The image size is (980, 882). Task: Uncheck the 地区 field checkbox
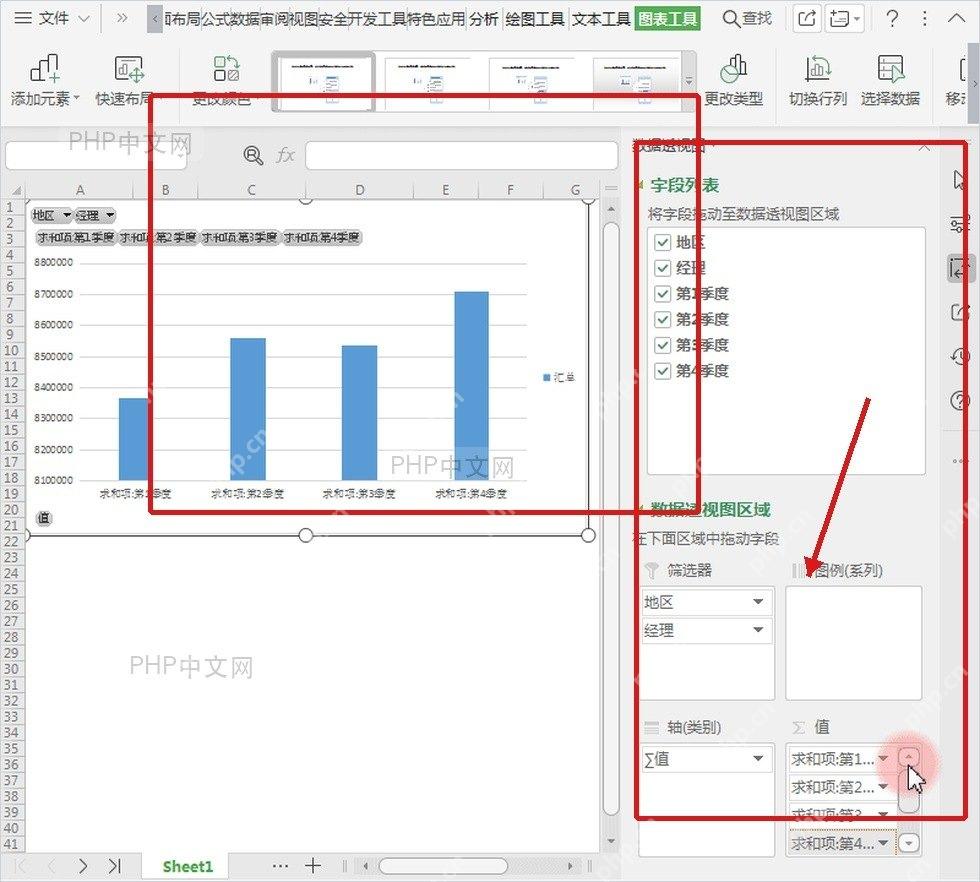click(662, 243)
